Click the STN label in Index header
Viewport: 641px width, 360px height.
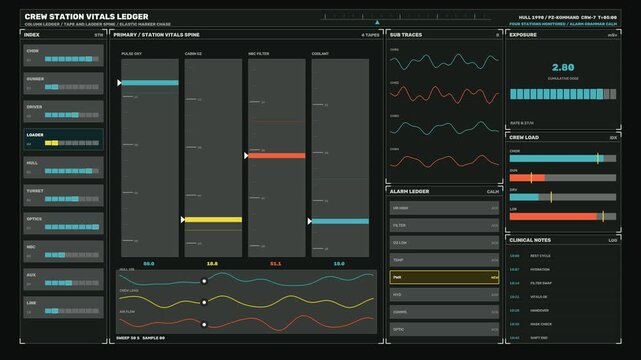(99, 35)
